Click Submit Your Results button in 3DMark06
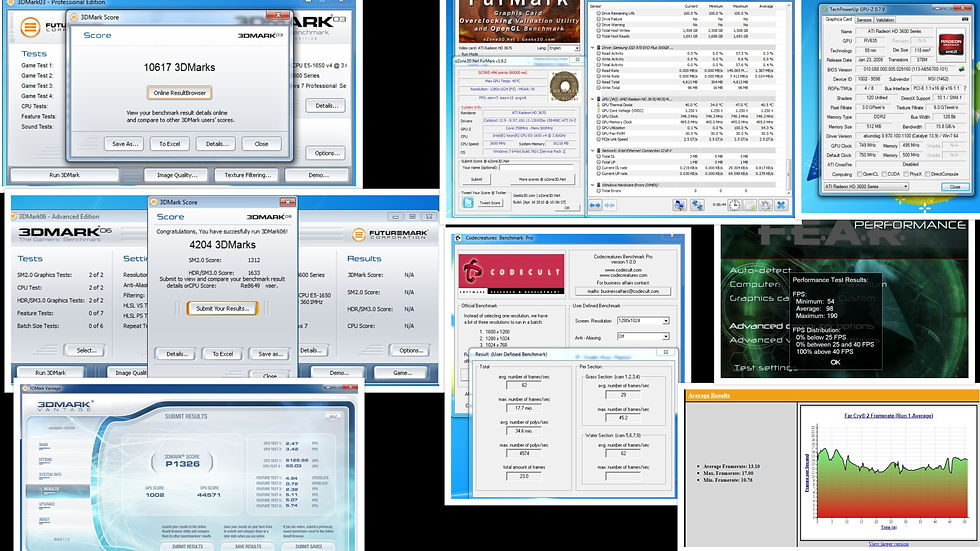This screenshot has height=551, width=980. click(x=222, y=309)
